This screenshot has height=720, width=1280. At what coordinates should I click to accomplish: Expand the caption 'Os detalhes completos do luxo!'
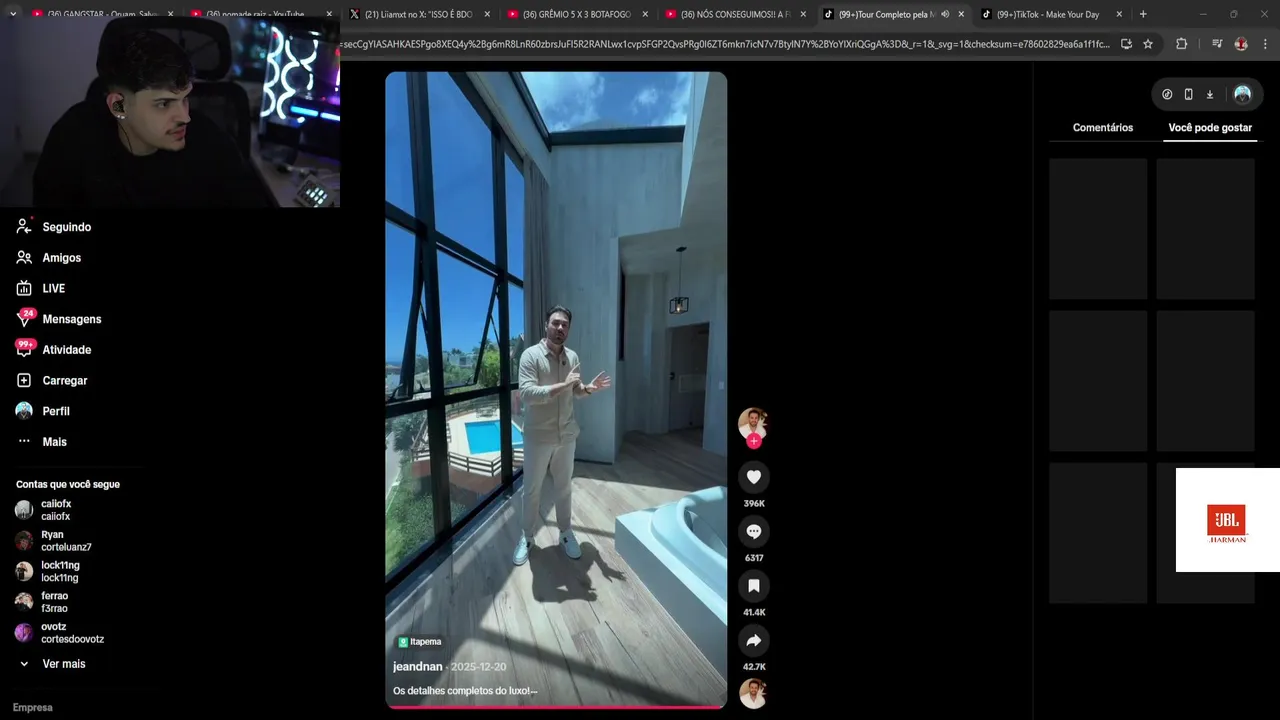[465, 691]
